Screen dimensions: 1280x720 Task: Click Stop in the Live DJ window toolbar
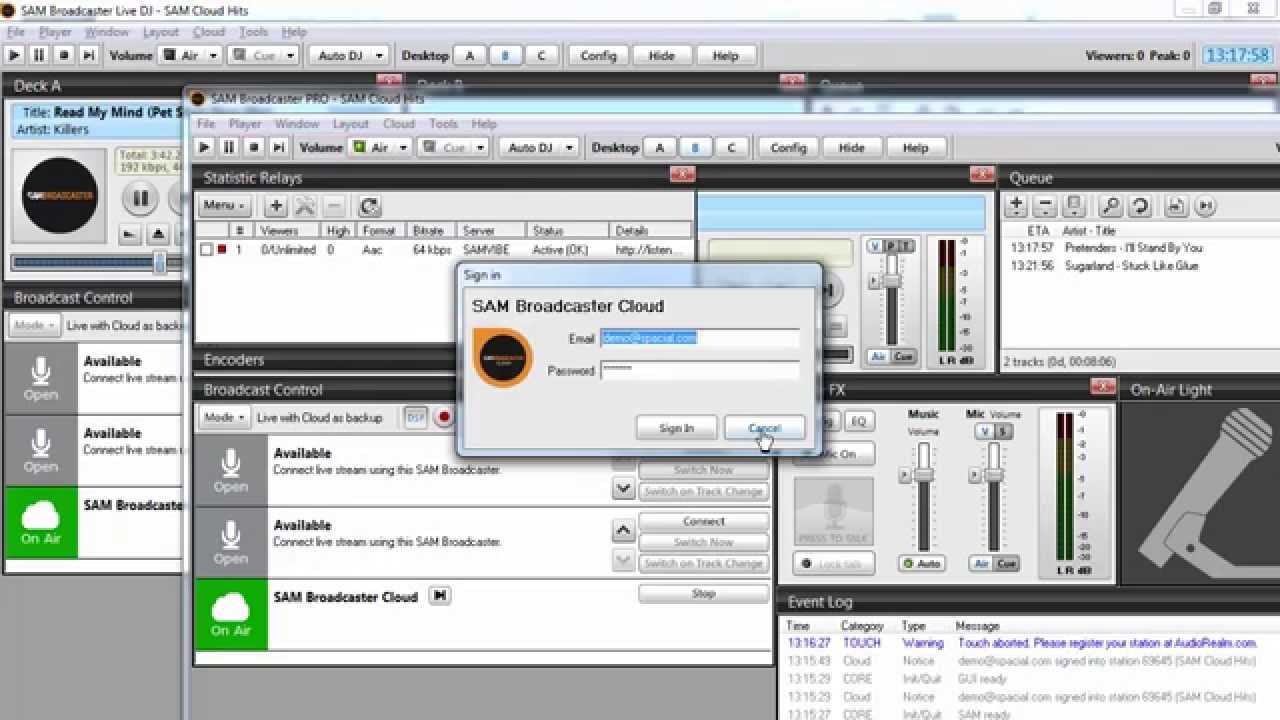(64, 55)
